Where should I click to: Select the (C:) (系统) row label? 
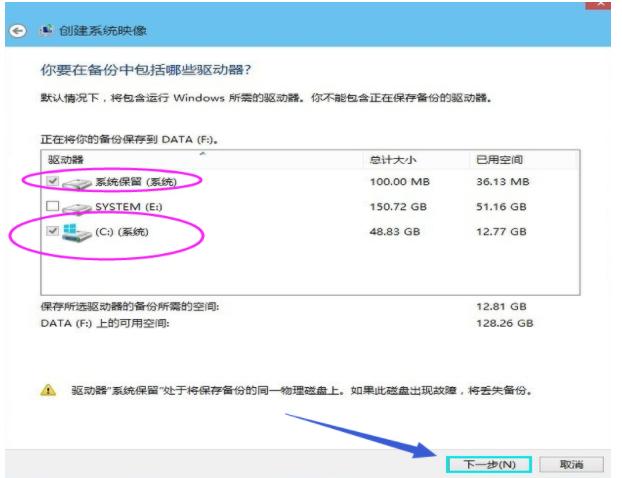coord(122,232)
